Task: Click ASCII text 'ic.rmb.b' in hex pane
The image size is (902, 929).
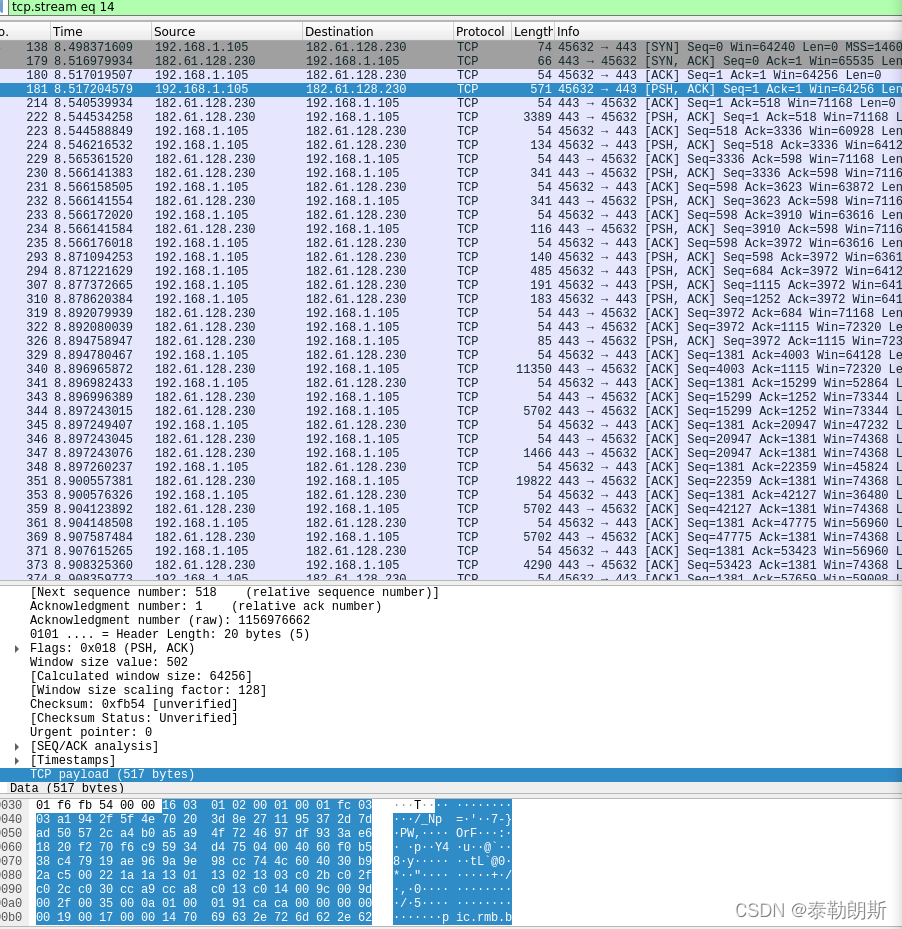Action: tap(483, 918)
